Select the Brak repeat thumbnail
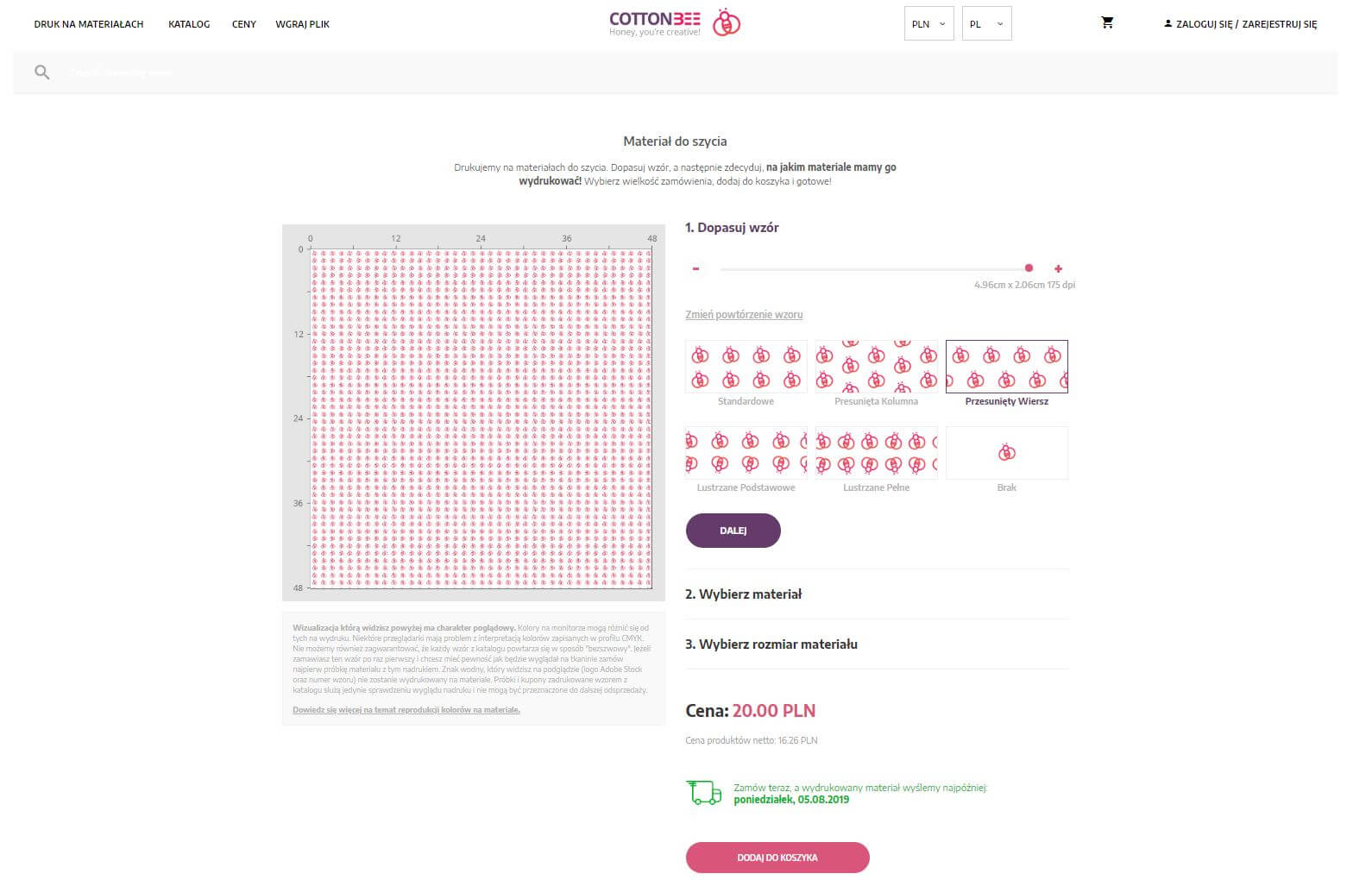This screenshot has width=1372, height=880. (1006, 453)
